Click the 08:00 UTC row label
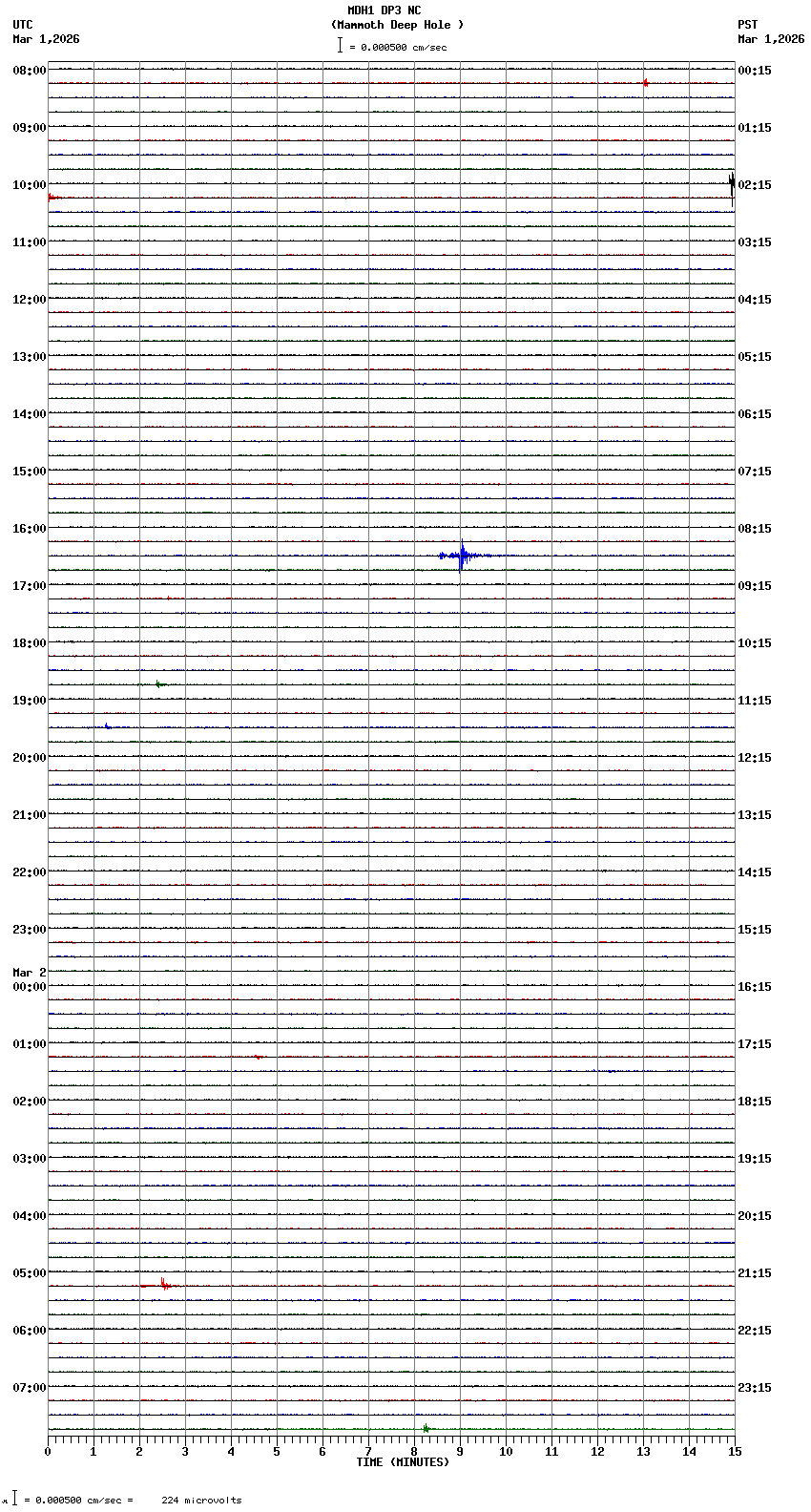Viewport: 811px width, 1512px height. [x=29, y=71]
